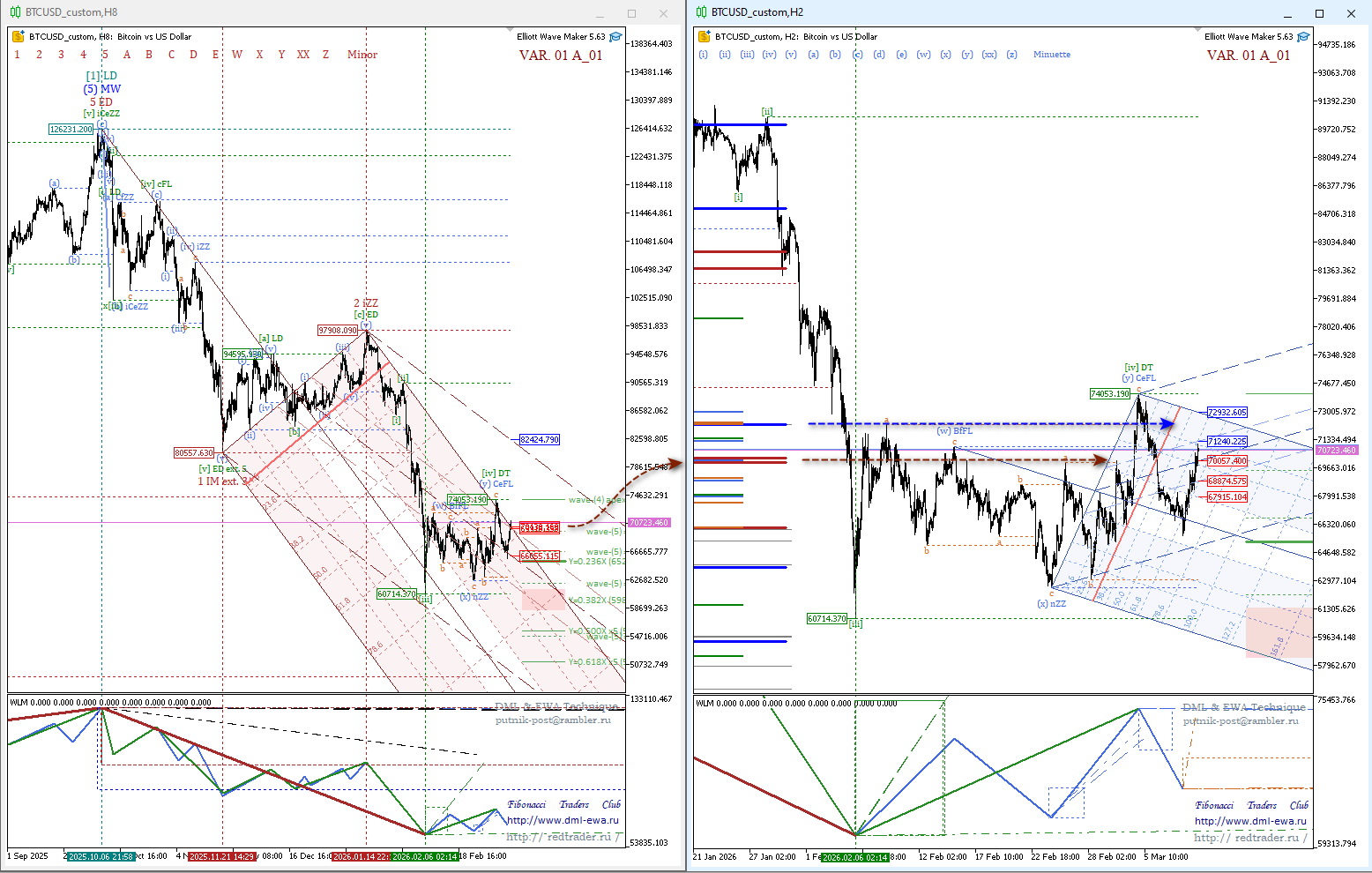Click the candlestick icon in the H8 window title
The image size is (1372, 873).
pyautogui.click(x=15, y=12)
